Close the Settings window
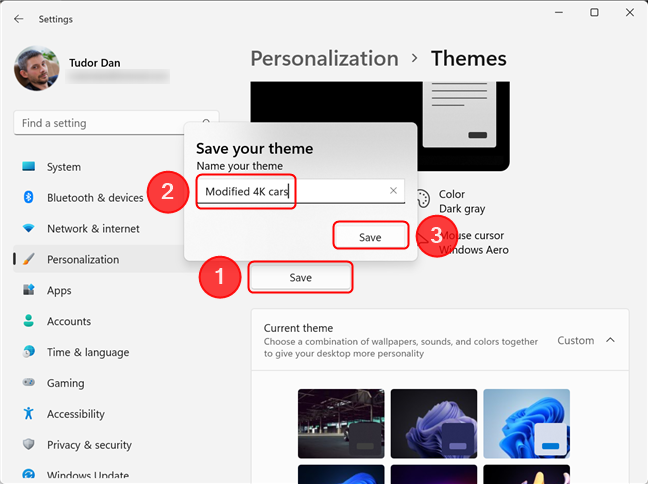This screenshot has height=484, width=648. [629, 12]
